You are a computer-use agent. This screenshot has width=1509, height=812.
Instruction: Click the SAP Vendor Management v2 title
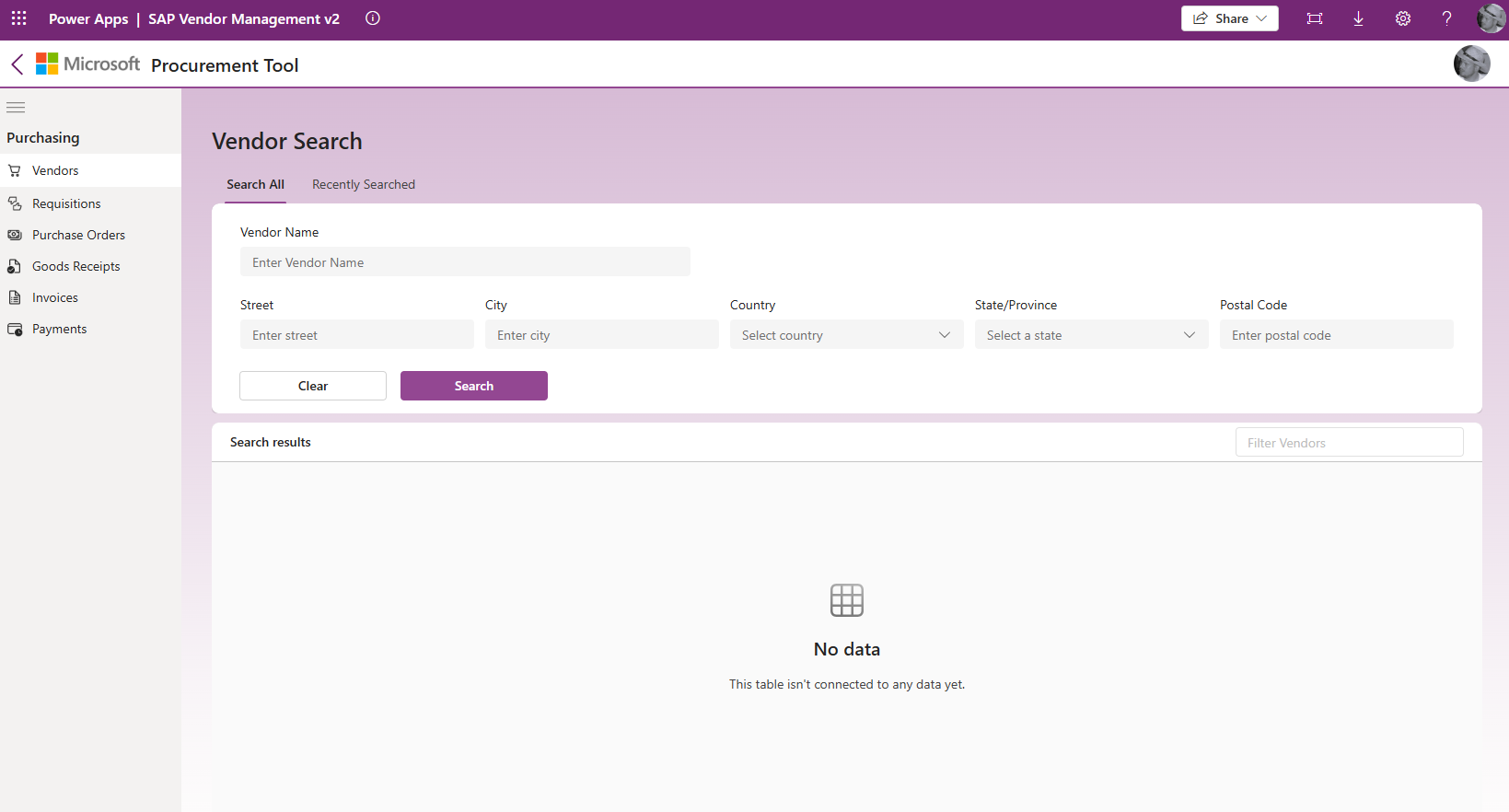[244, 18]
